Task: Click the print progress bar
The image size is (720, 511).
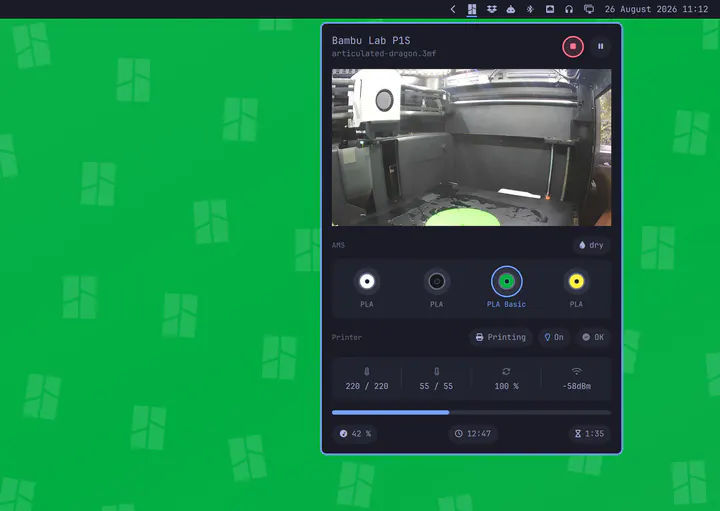Action: pos(472,412)
